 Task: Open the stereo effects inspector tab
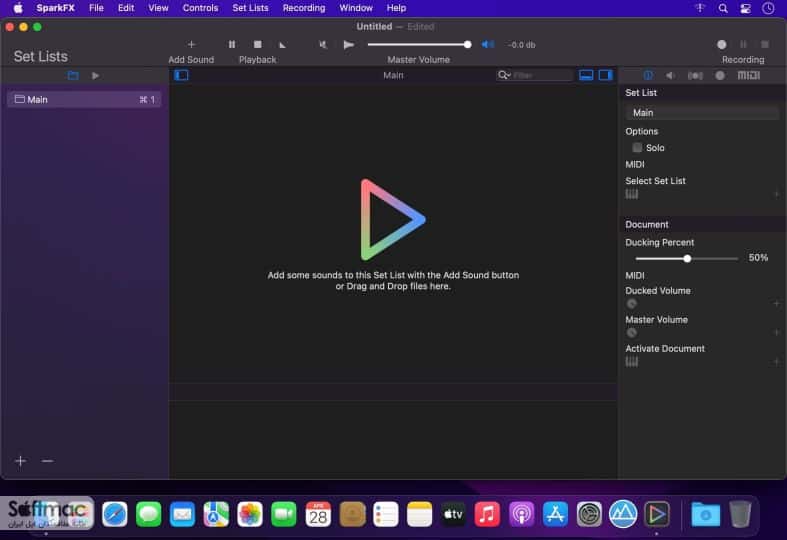(695, 75)
